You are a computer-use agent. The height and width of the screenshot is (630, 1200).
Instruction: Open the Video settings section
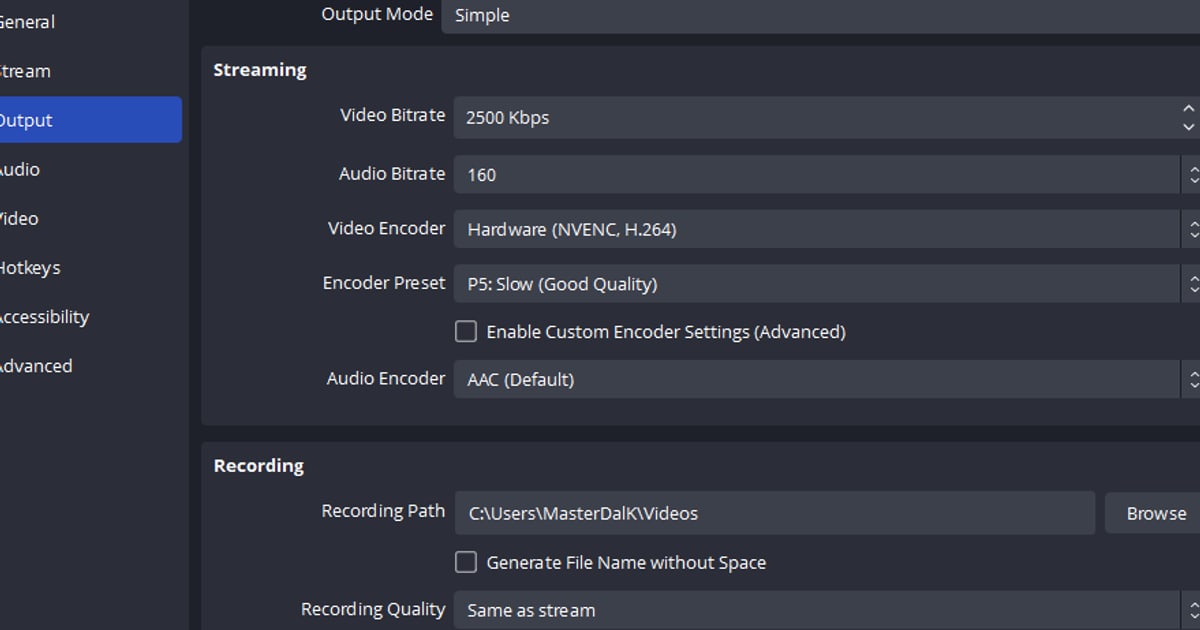coord(19,218)
